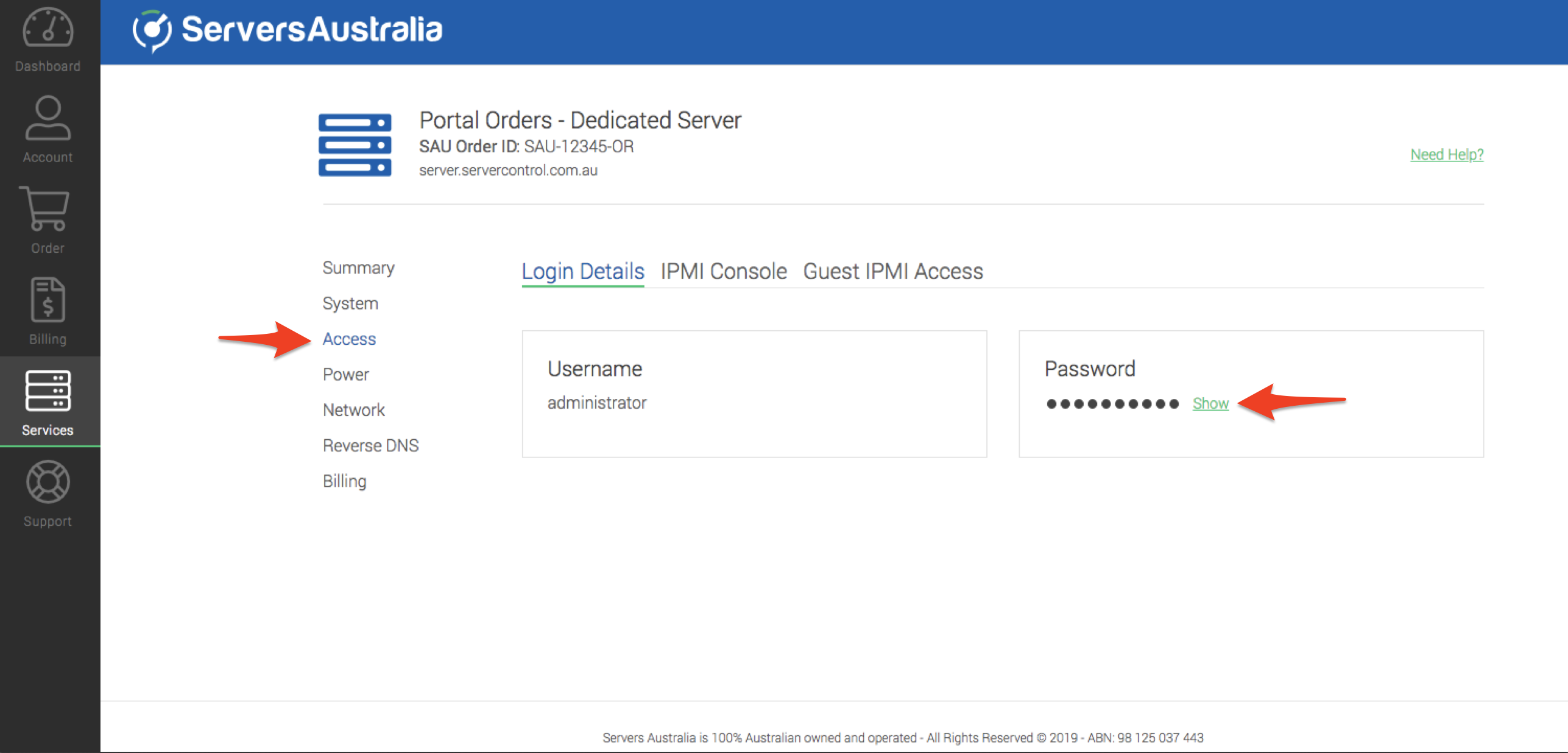Image resolution: width=1568 pixels, height=753 pixels.
Task: Open the Order shopping cart icon
Action: (46, 209)
